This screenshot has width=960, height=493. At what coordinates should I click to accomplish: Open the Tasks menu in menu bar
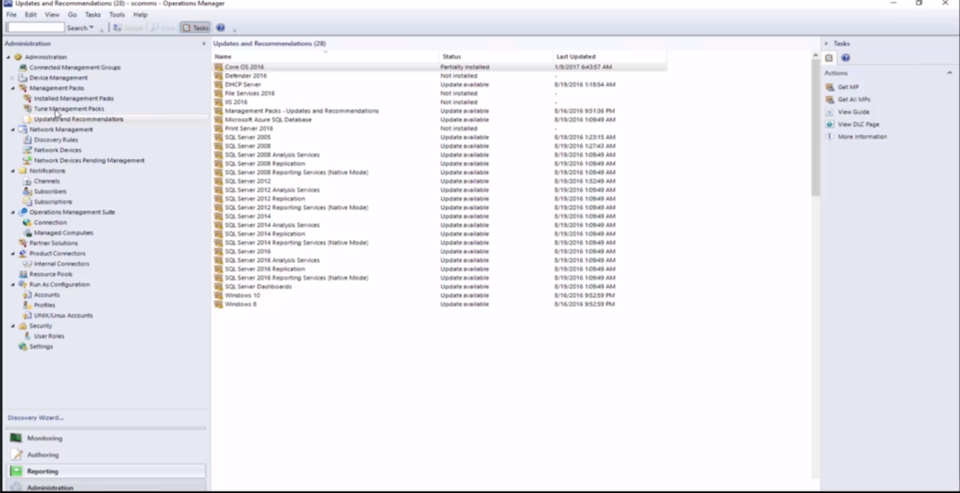tap(92, 14)
